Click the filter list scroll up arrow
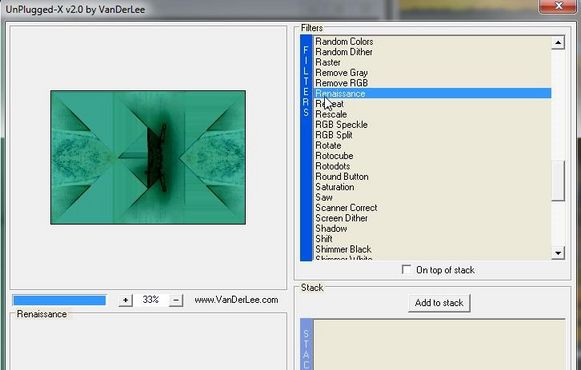 click(558, 43)
